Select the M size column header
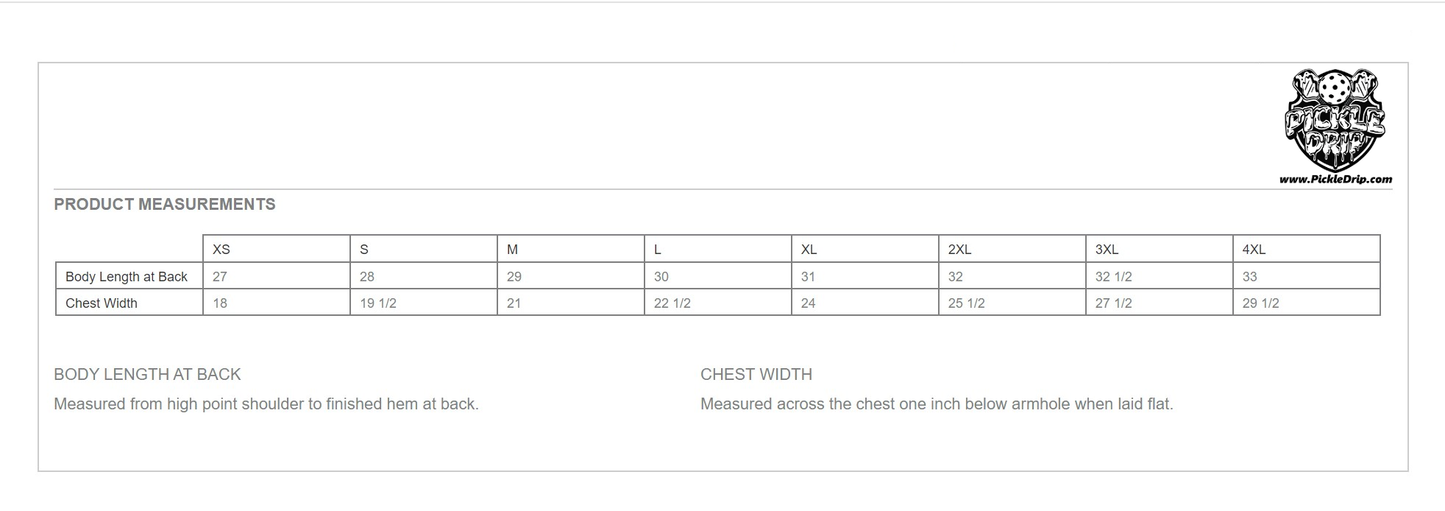Viewport: 1445px width, 511px height. pos(513,249)
